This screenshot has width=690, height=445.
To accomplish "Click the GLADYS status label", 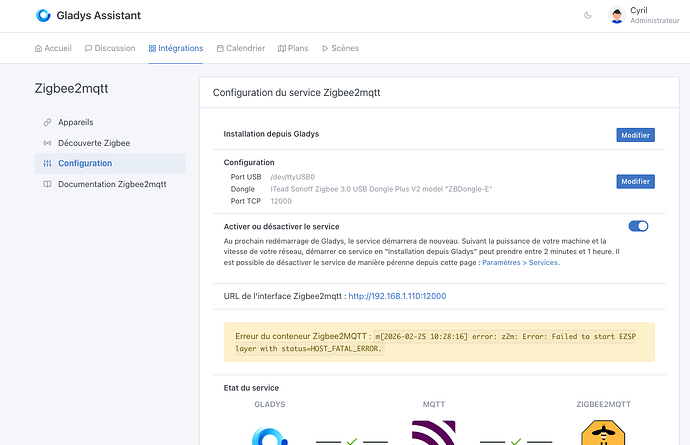I will click(x=270, y=404).
